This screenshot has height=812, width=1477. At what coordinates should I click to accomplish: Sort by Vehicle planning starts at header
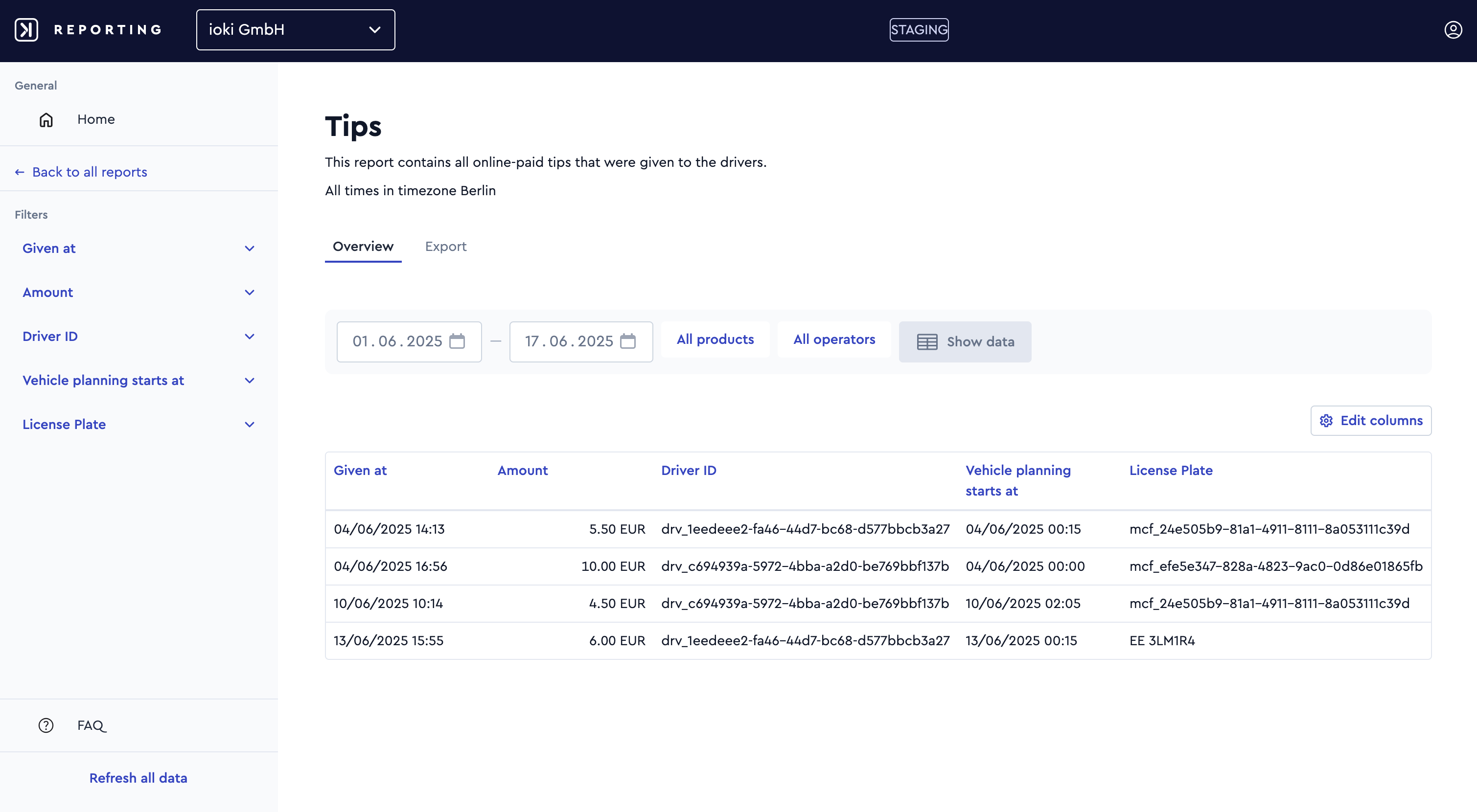point(1018,481)
